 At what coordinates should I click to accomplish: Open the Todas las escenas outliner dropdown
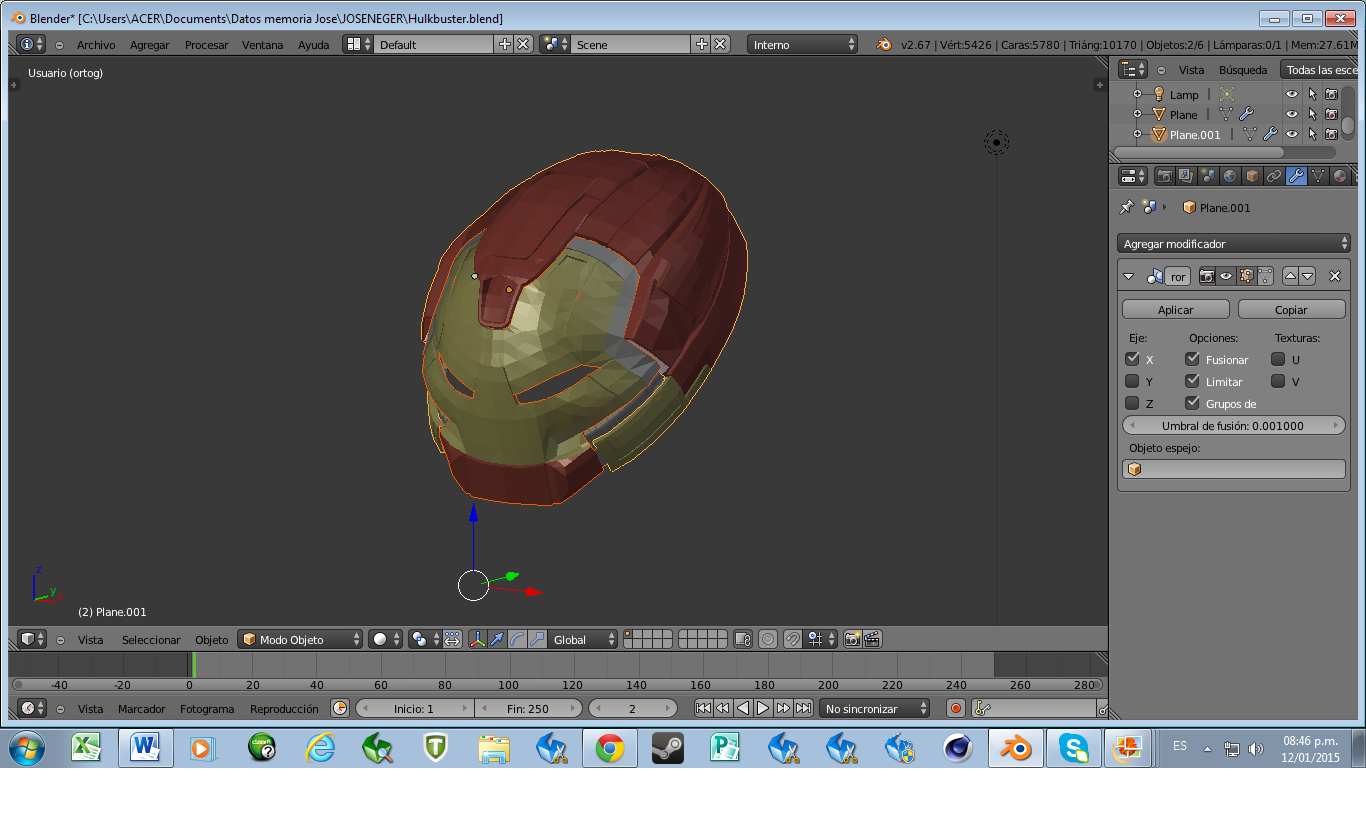coord(1320,70)
